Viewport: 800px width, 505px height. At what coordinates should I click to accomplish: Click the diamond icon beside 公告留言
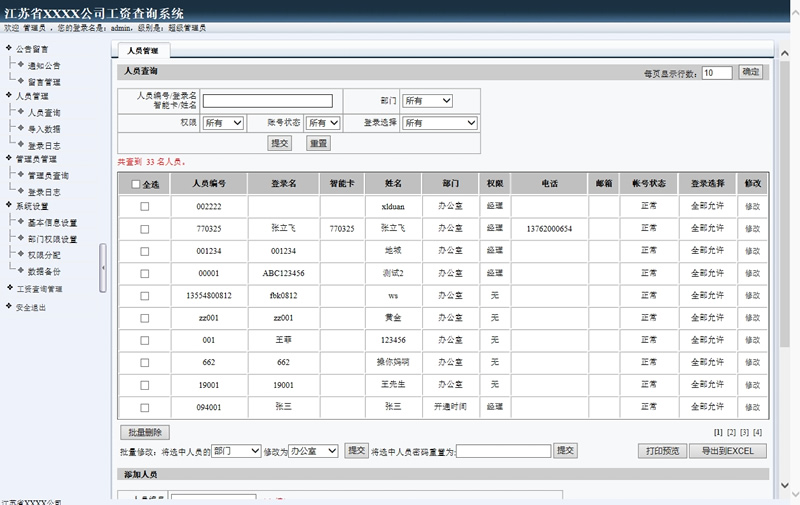point(9,49)
